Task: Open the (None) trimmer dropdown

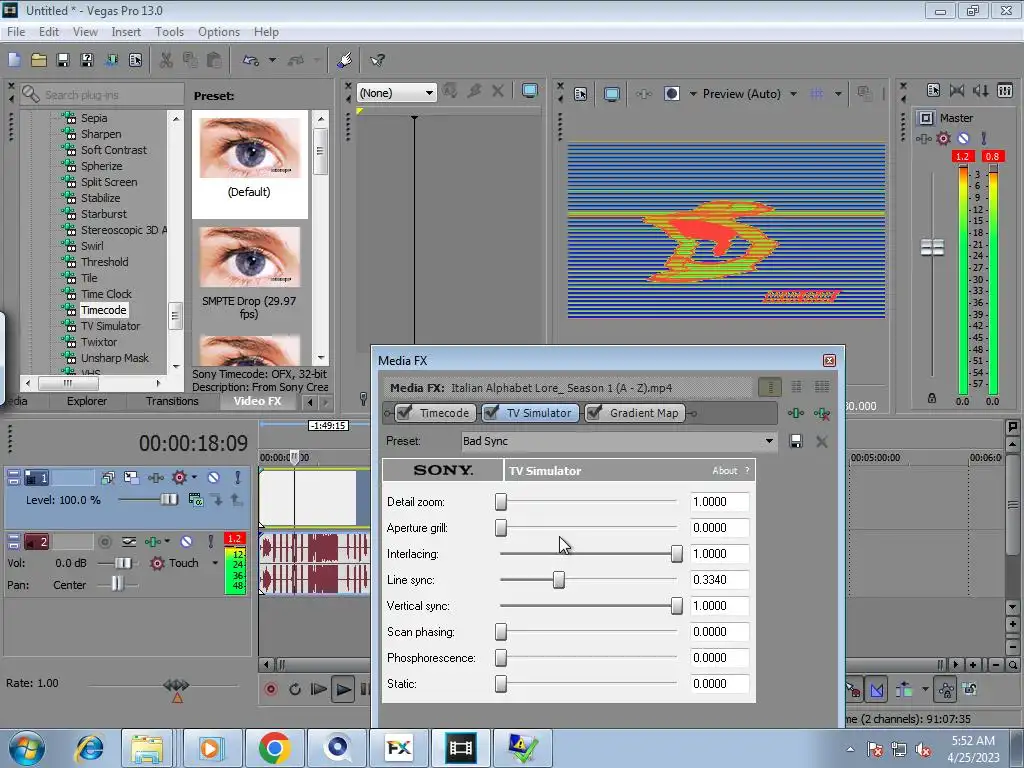Action: (x=429, y=93)
